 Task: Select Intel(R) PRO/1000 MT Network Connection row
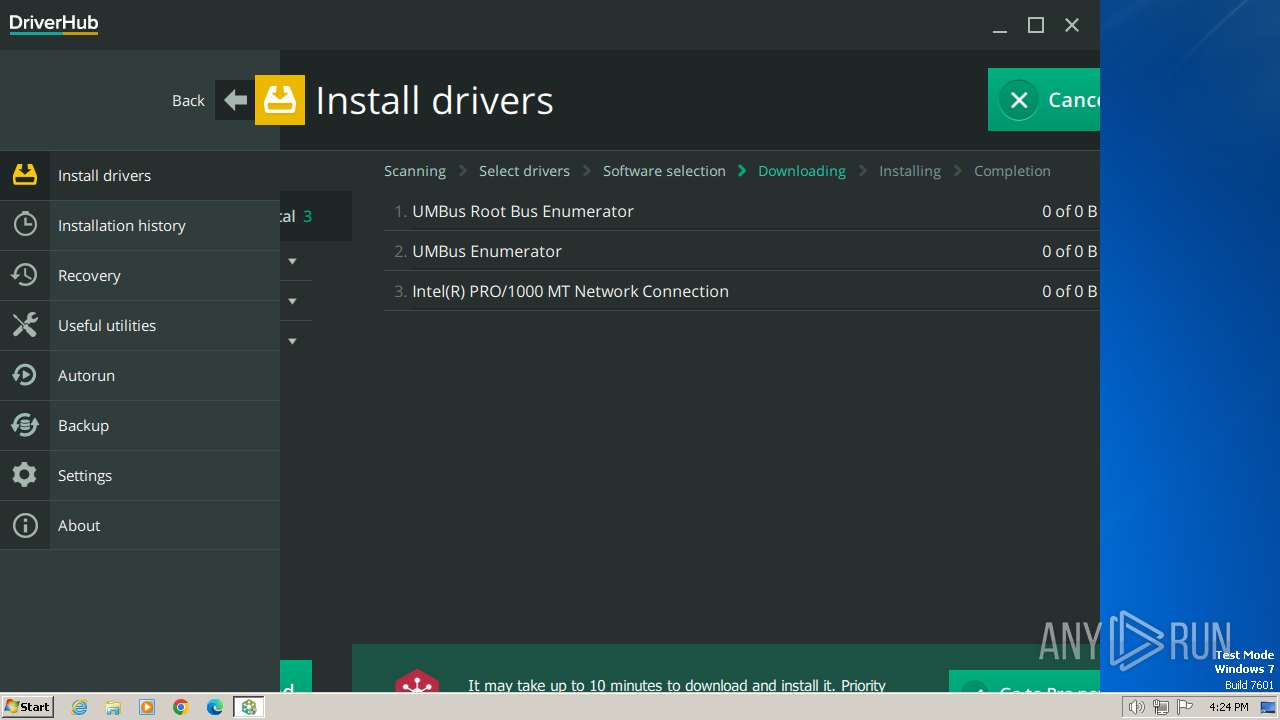742,291
